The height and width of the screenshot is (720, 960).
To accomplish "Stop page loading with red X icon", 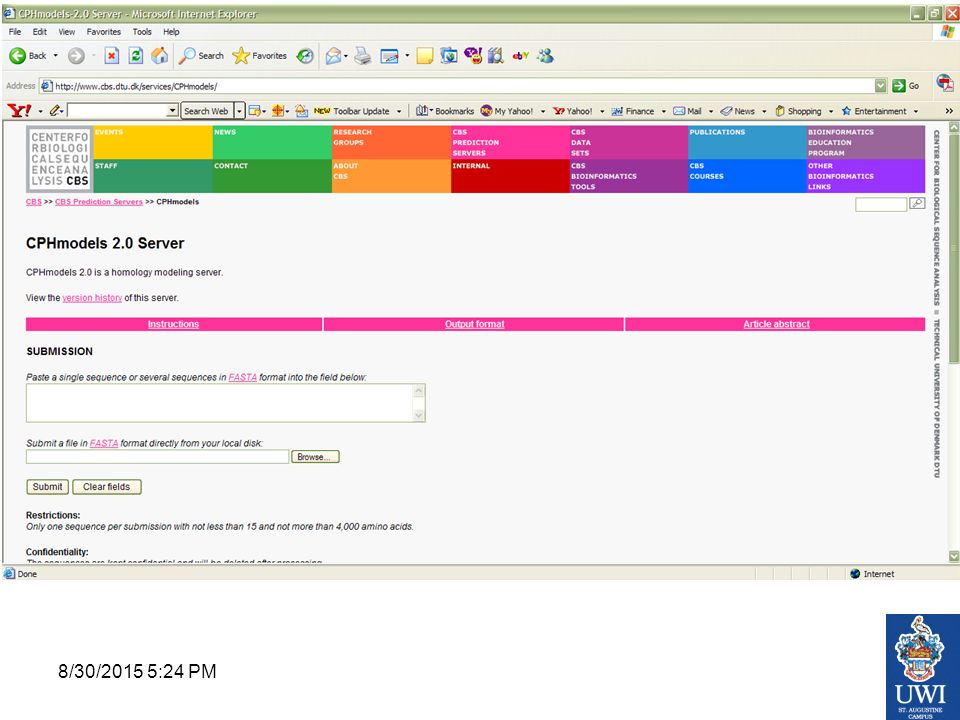I will 111,56.
